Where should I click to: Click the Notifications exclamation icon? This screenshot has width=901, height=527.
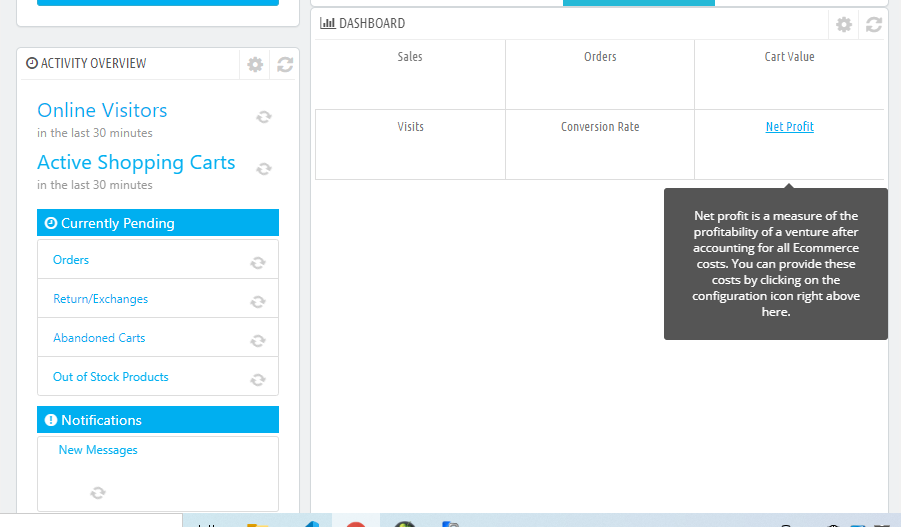coord(51,420)
